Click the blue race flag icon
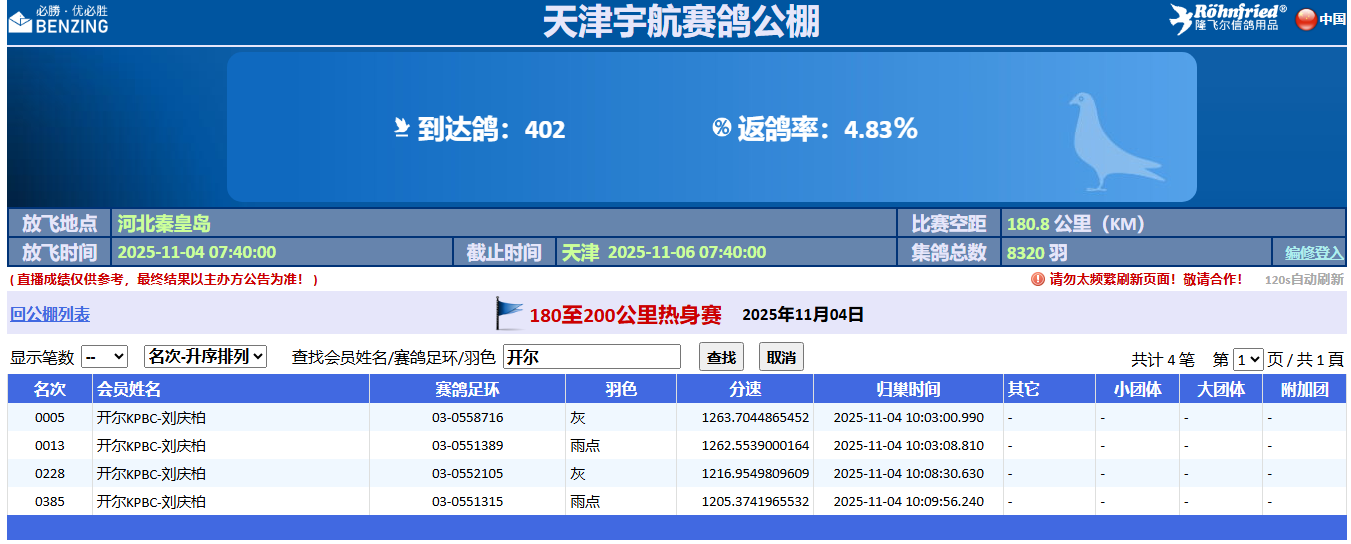The height and width of the screenshot is (544, 1351). pyautogui.click(x=509, y=314)
